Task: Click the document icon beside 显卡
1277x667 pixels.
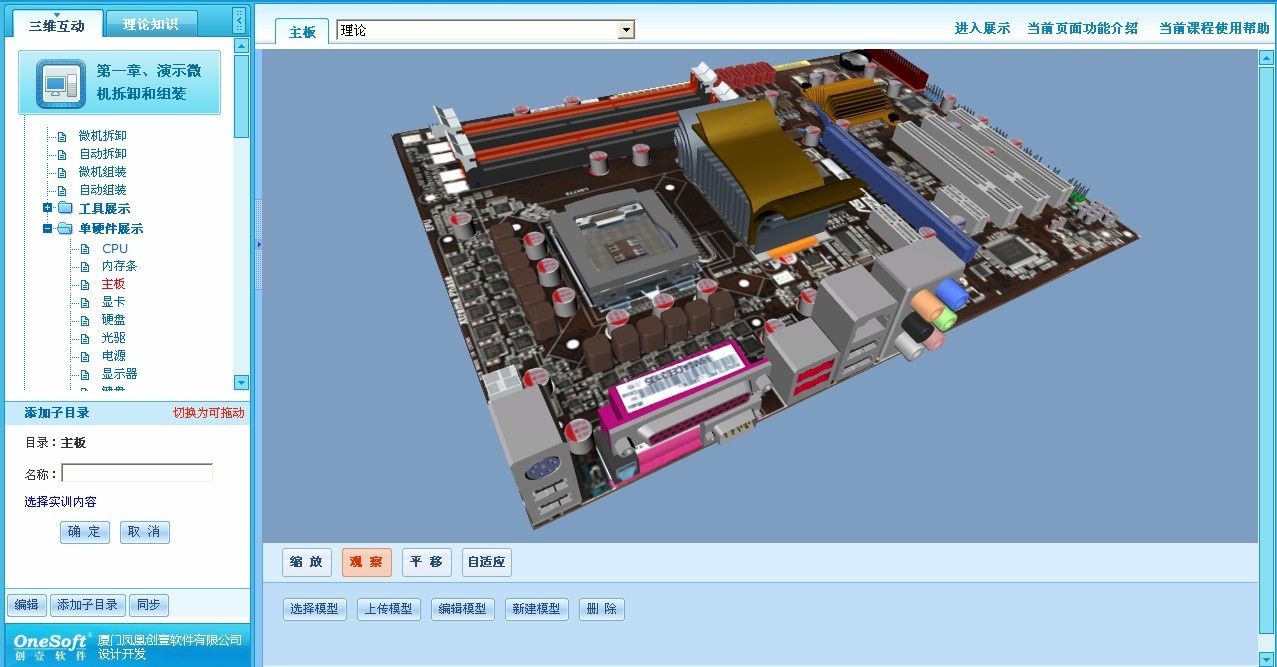Action: click(x=85, y=302)
